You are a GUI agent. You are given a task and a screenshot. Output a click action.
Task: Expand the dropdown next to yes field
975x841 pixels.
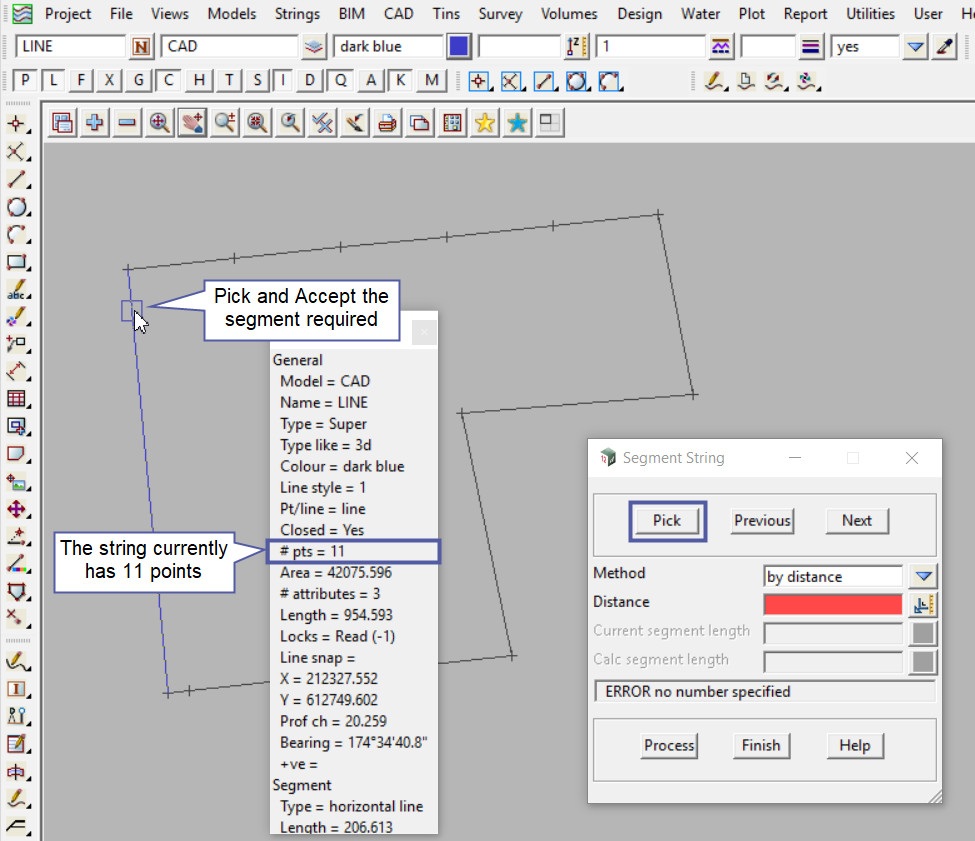pyautogui.click(x=915, y=47)
